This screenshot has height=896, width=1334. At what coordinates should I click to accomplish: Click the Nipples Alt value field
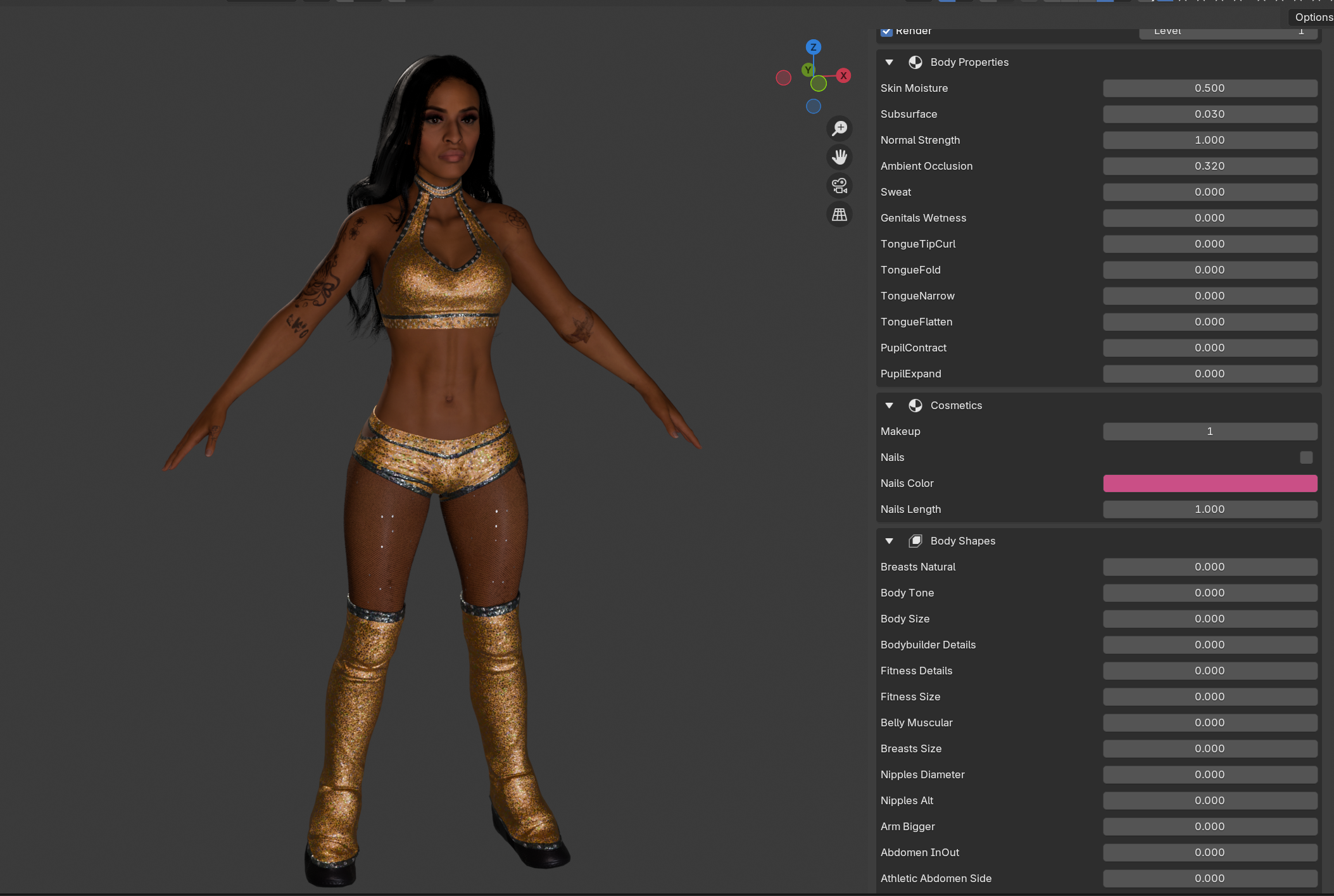[1210, 800]
